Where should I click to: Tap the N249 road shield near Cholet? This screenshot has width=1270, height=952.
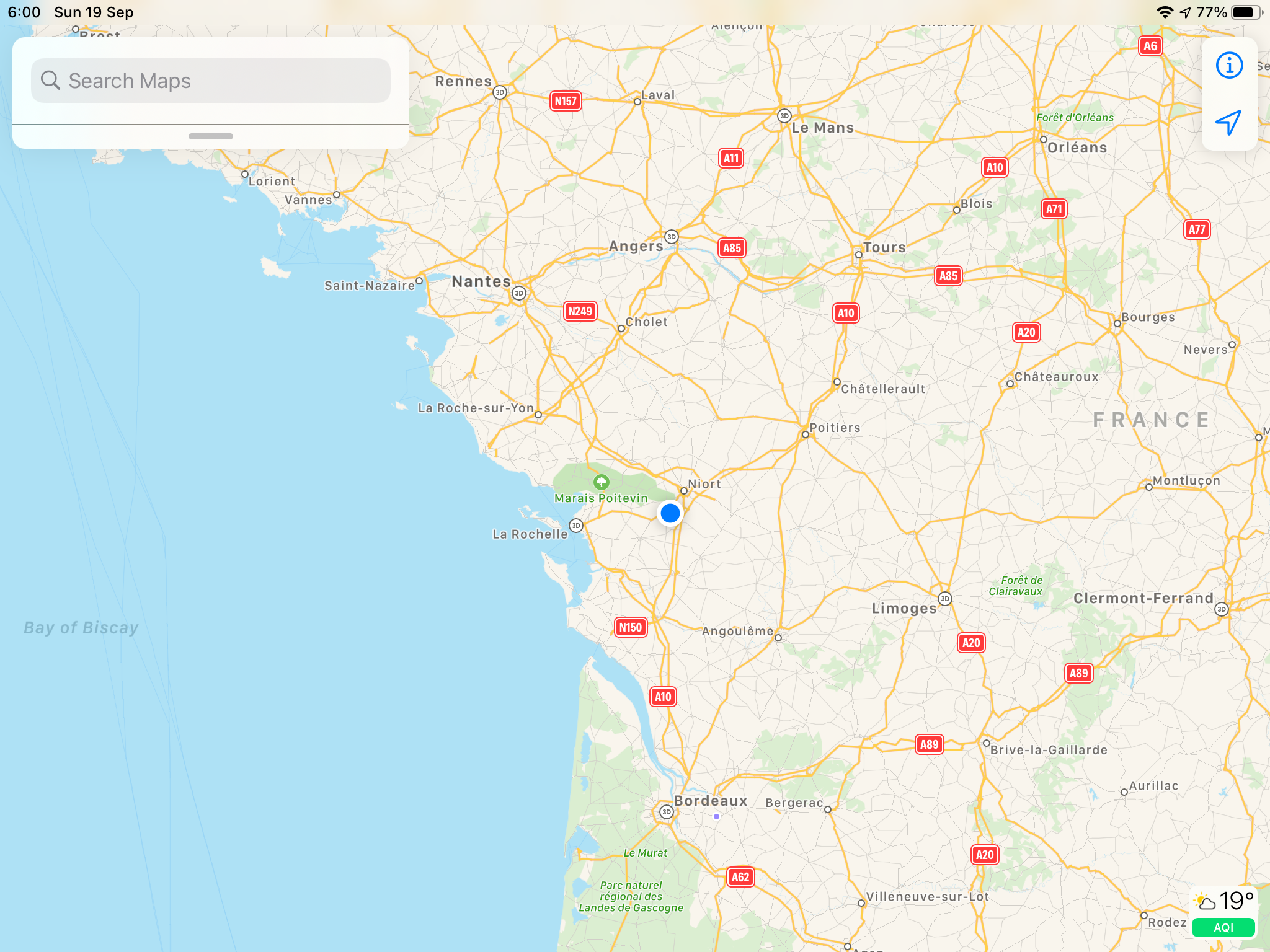click(x=580, y=311)
